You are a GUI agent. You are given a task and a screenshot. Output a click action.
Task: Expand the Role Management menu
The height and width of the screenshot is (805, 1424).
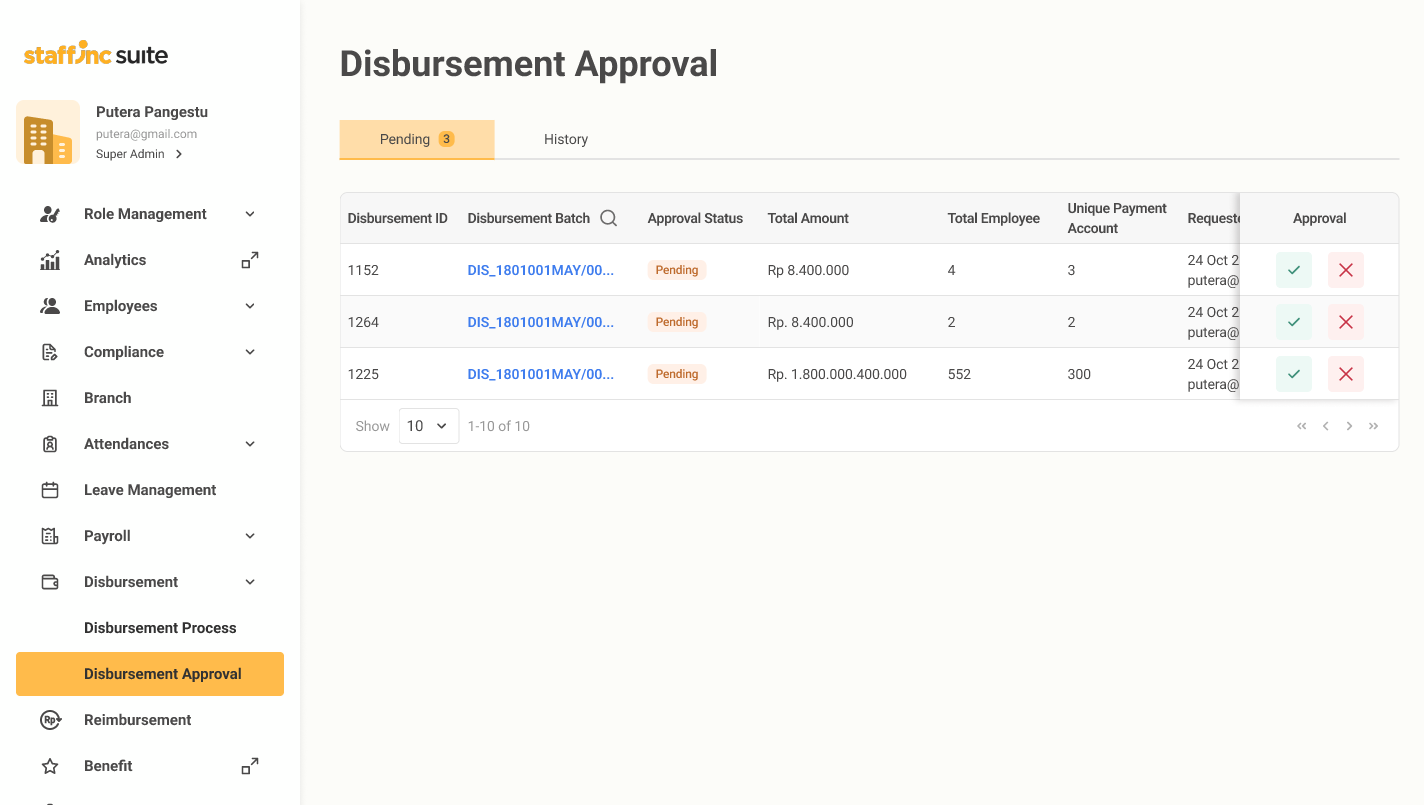click(250, 214)
